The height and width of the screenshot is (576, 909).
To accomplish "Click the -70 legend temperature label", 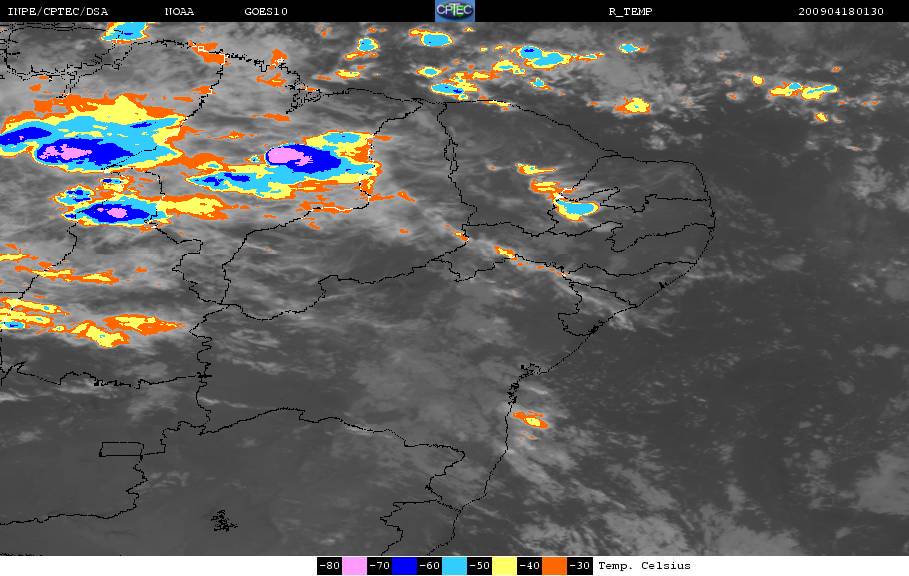I will pos(379,566).
